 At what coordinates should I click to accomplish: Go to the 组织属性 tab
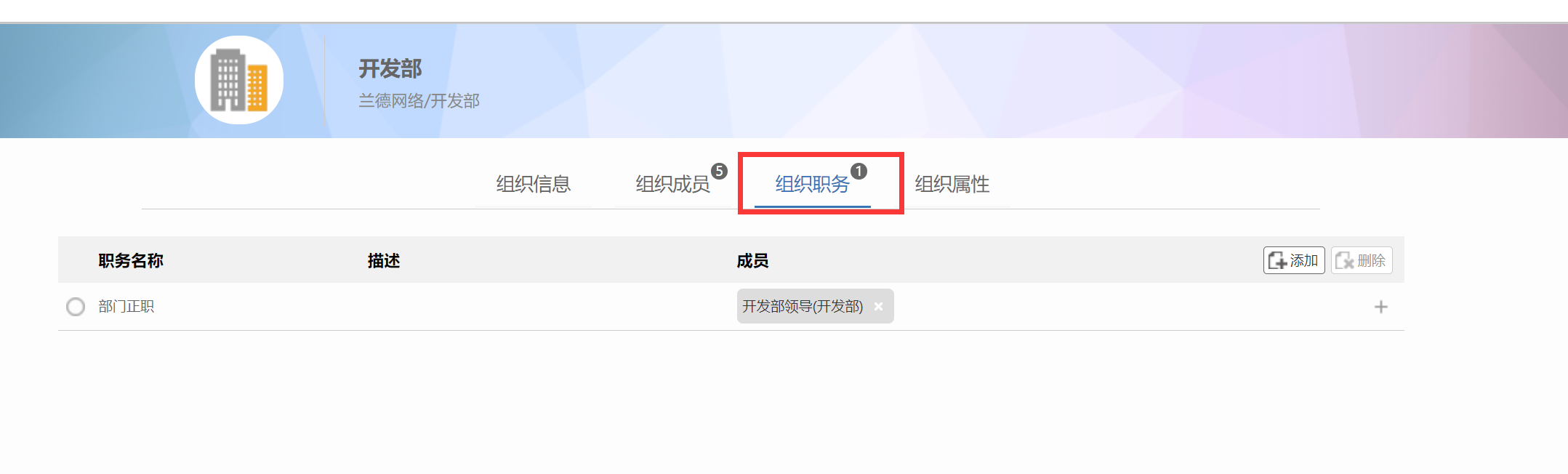click(x=952, y=184)
